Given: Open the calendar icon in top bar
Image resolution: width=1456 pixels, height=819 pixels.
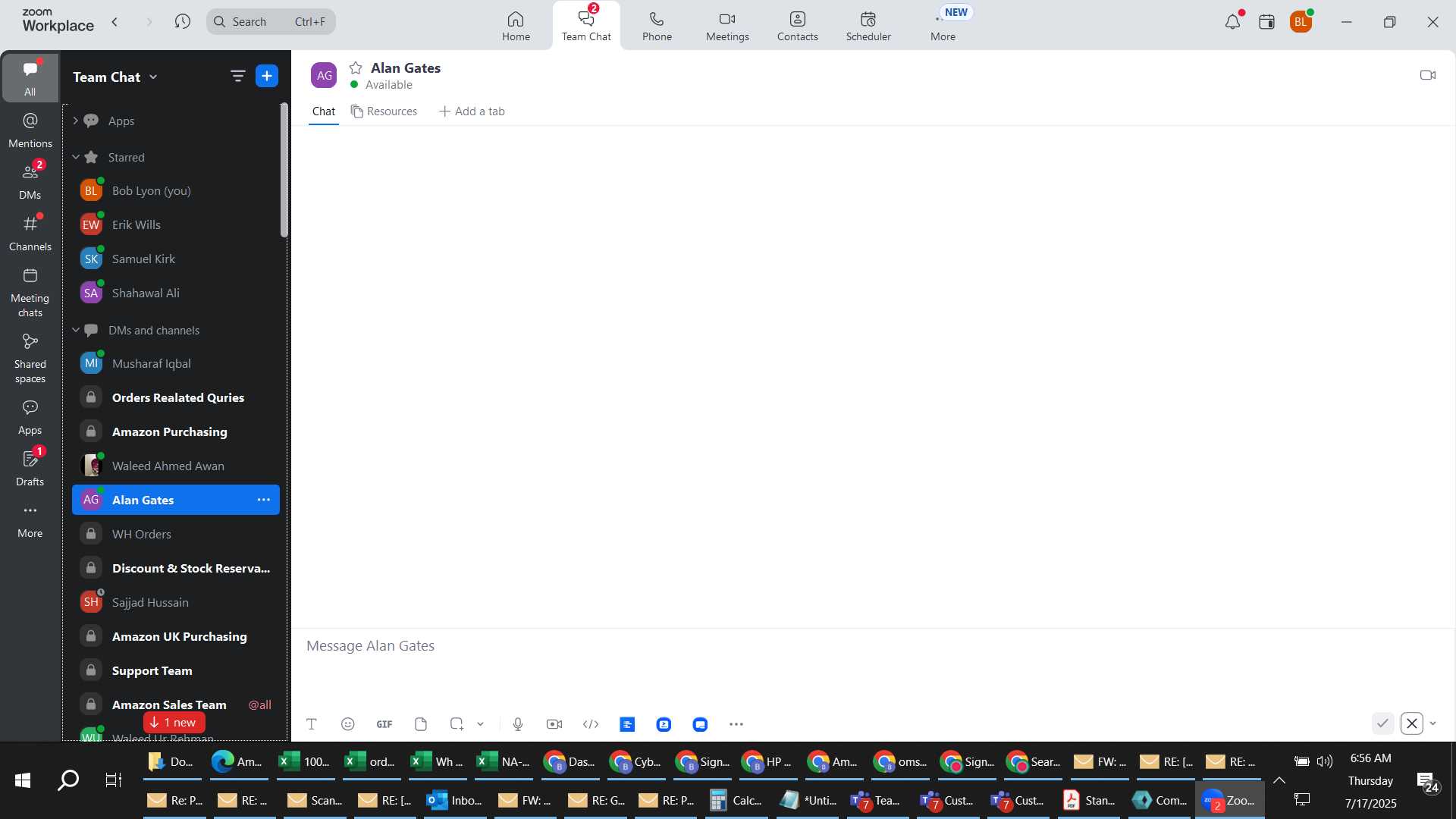Looking at the screenshot, I should (1266, 22).
